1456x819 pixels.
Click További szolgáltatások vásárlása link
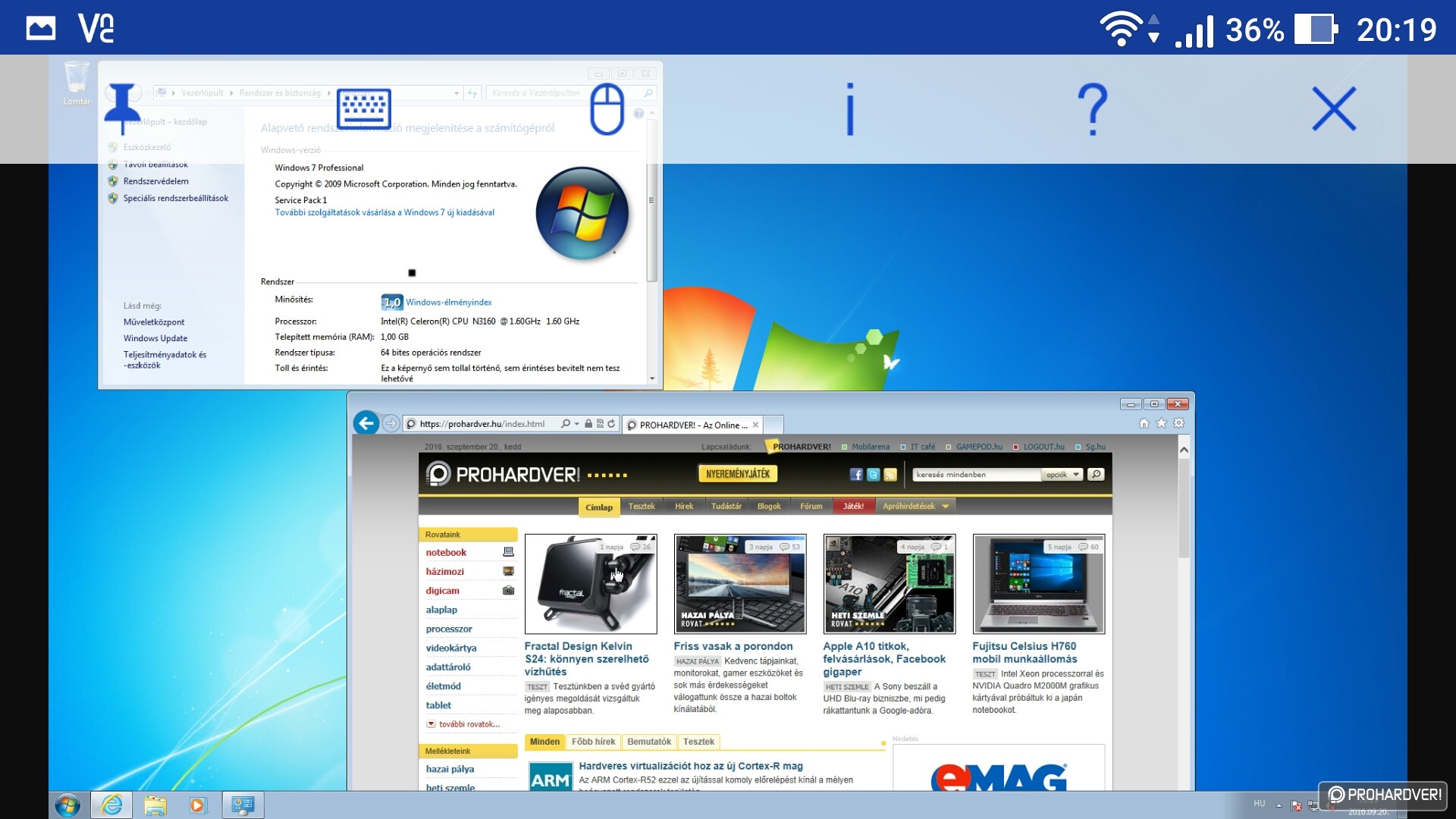[x=384, y=212]
